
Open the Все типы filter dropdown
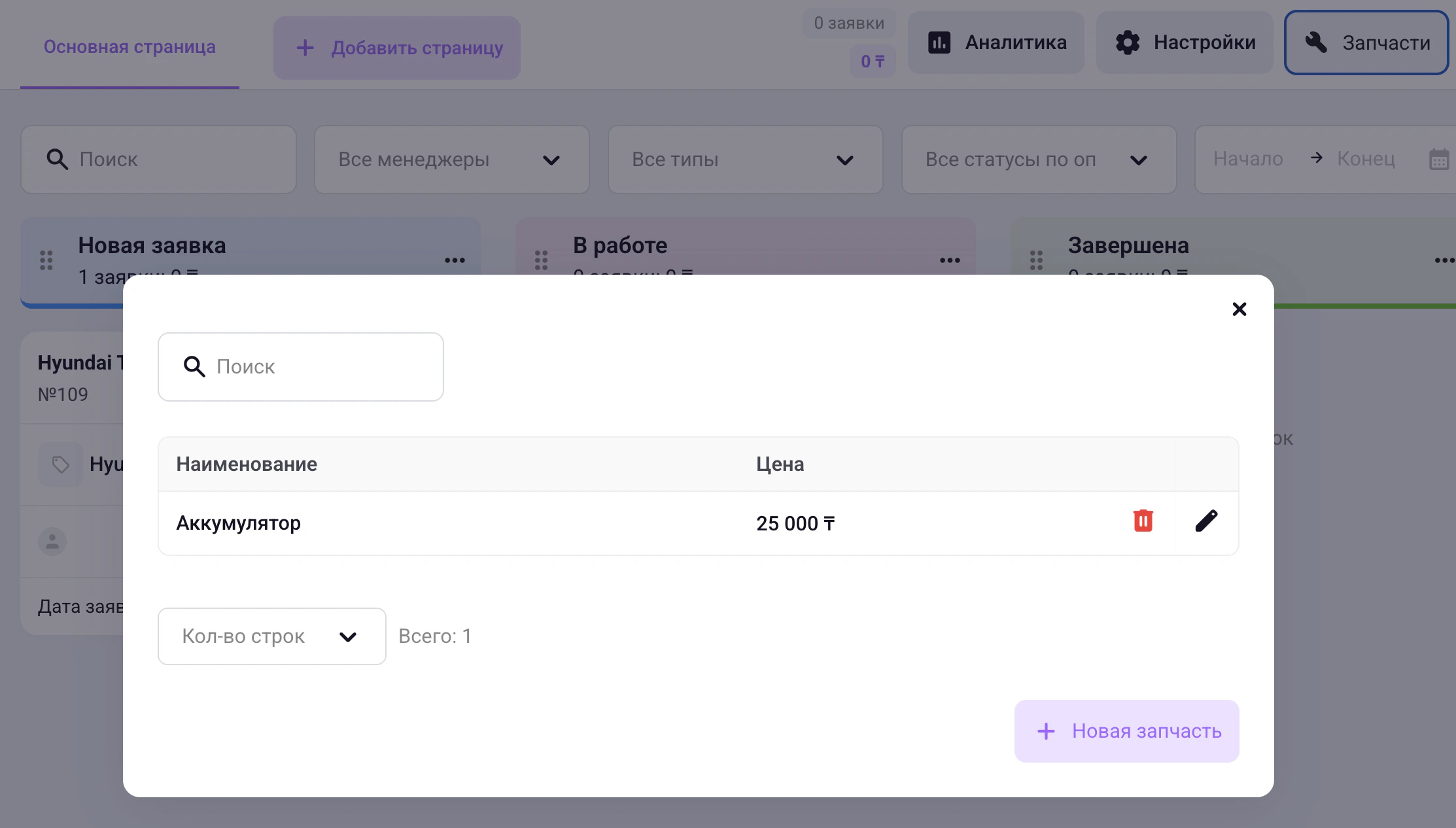[x=745, y=160]
